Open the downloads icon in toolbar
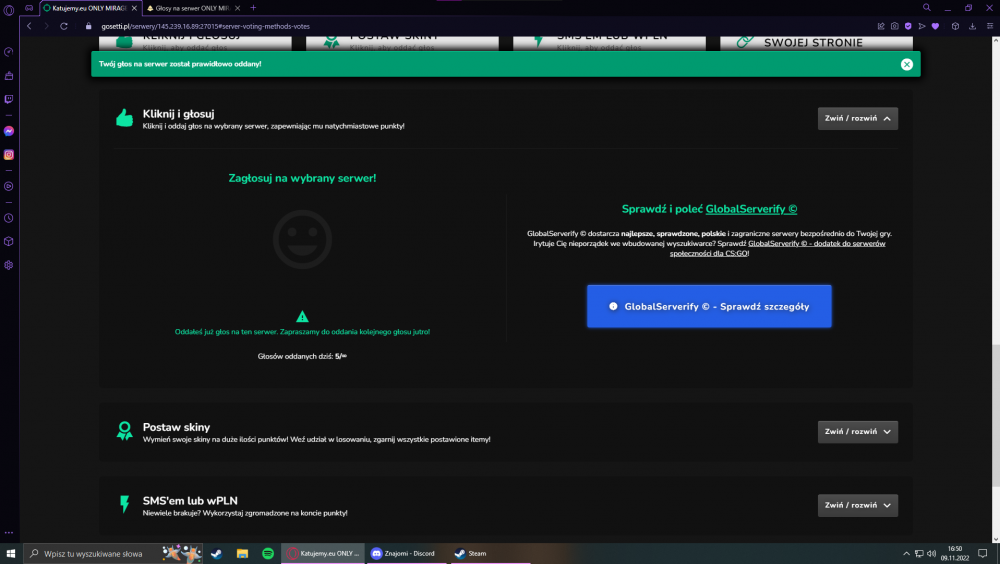This screenshot has width=1000, height=564. tap(973, 26)
